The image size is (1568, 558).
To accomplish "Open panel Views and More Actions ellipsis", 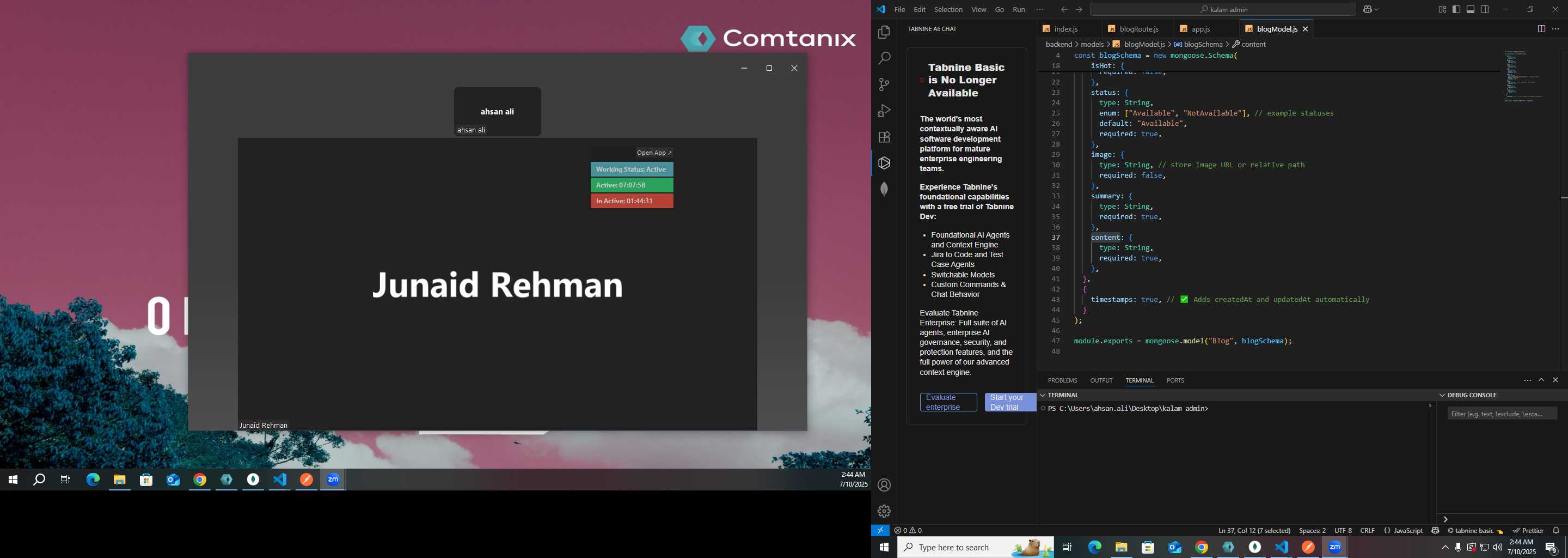I will coord(1527,380).
